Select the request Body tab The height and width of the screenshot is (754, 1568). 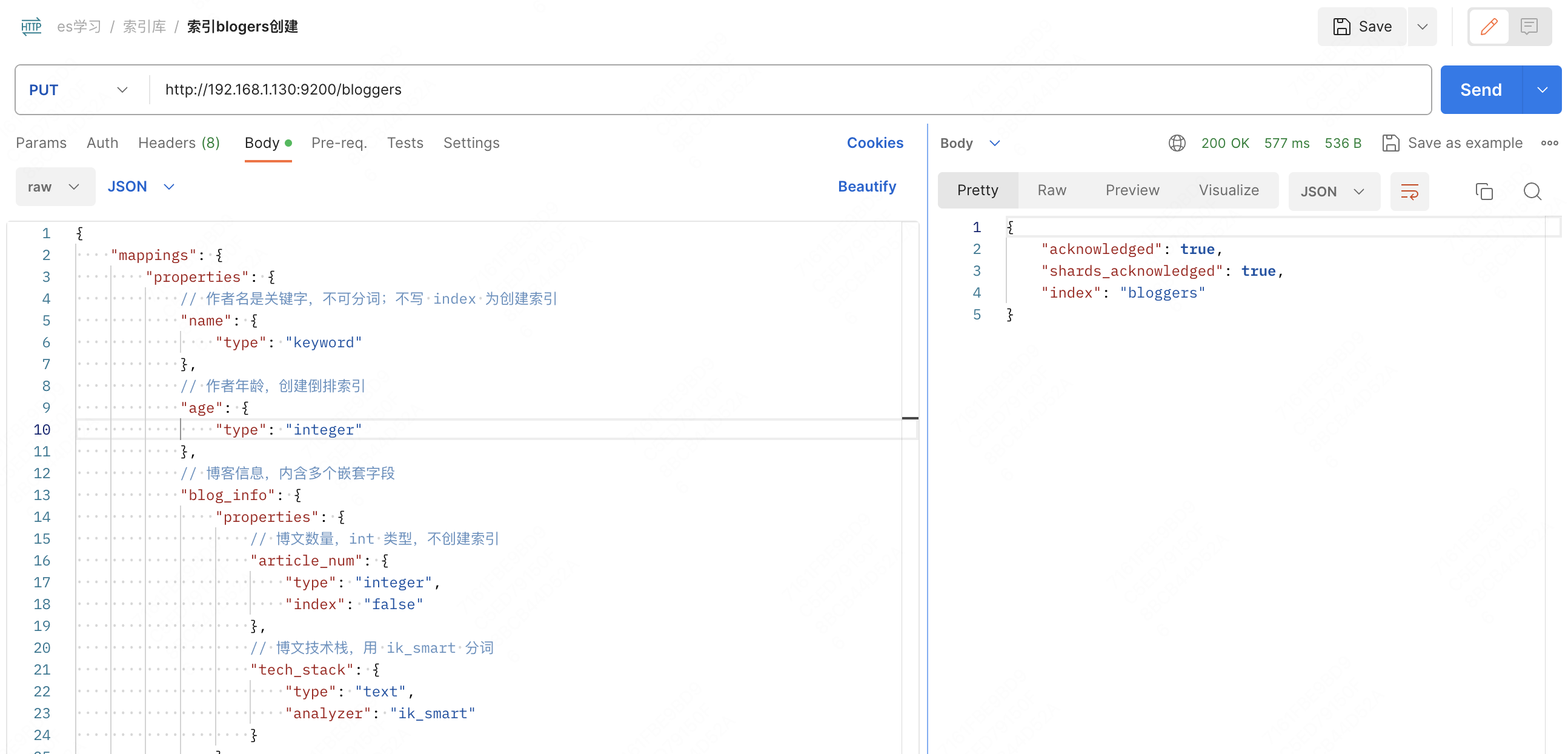268,143
